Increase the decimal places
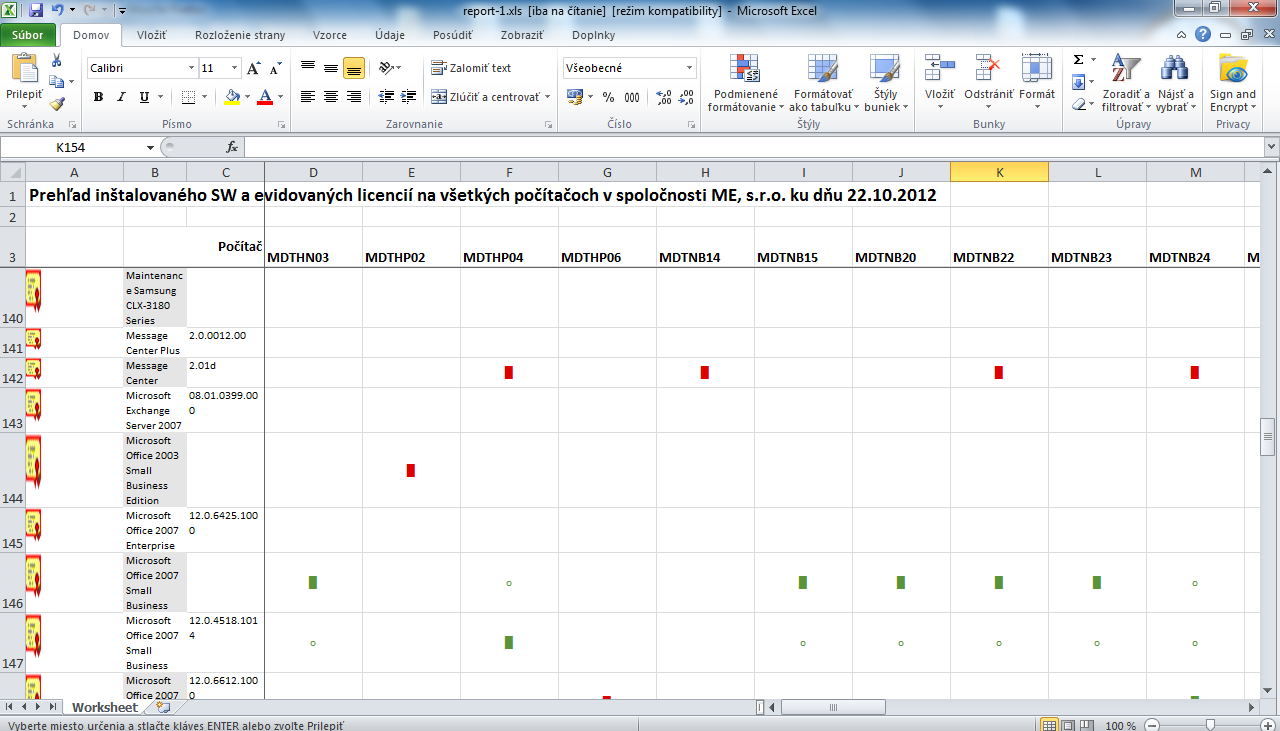Viewport: 1280px width, 731px height. point(662,97)
